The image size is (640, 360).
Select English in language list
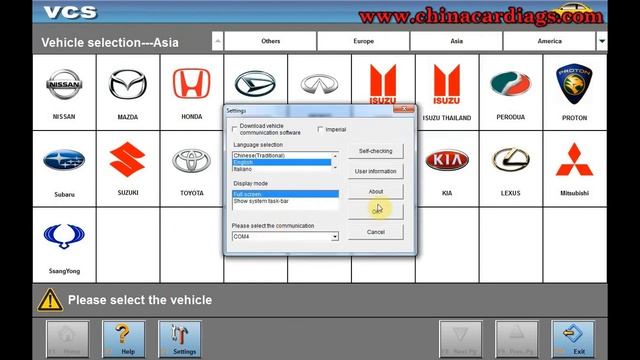tap(282, 162)
